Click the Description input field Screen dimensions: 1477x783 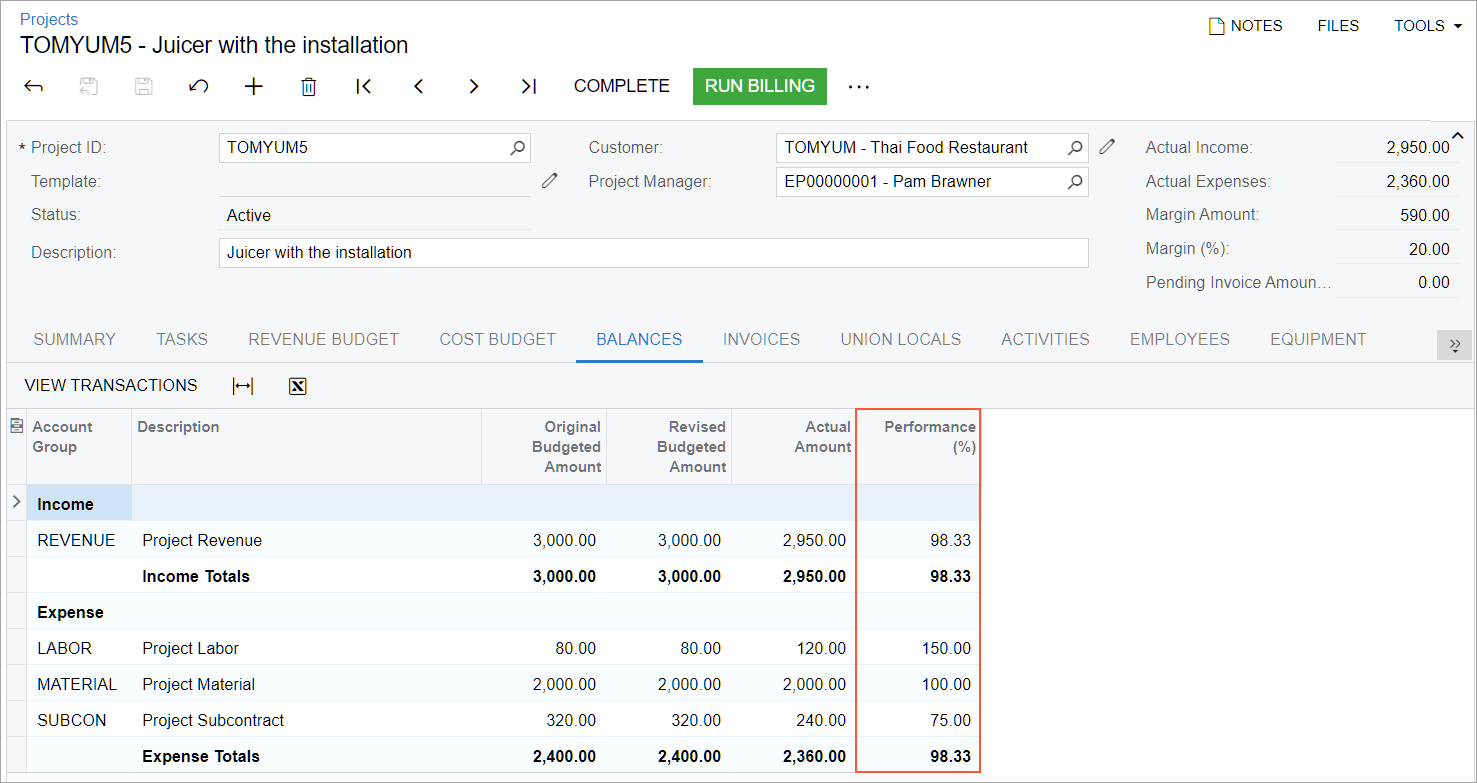click(x=652, y=253)
